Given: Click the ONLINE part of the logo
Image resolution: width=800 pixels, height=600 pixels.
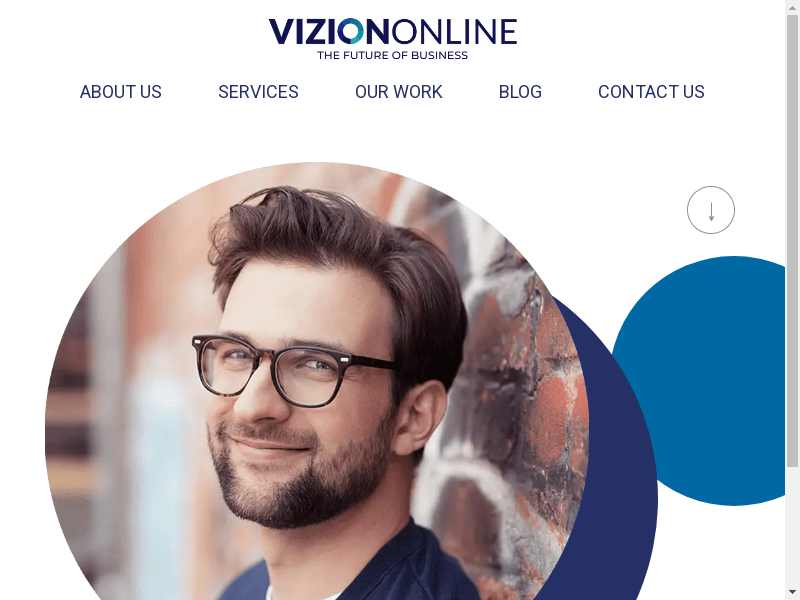Looking at the screenshot, I should 454,32.
